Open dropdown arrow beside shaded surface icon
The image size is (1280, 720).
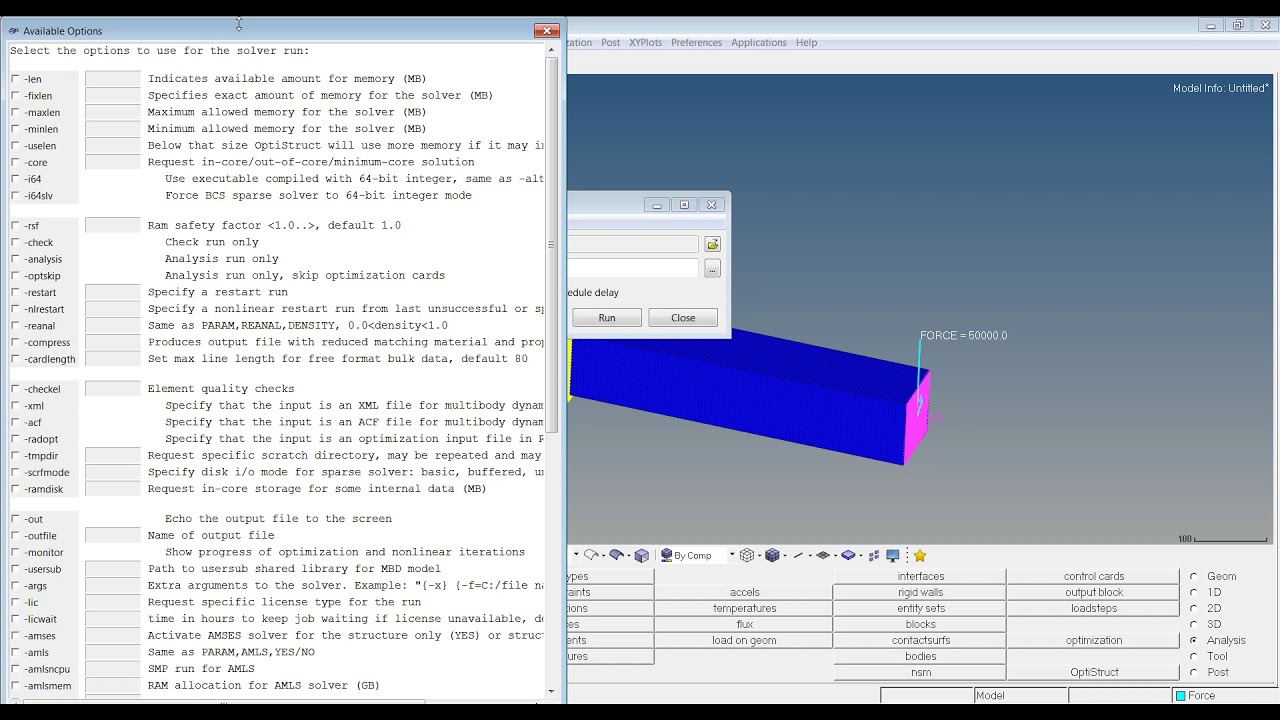[x=629, y=556]
